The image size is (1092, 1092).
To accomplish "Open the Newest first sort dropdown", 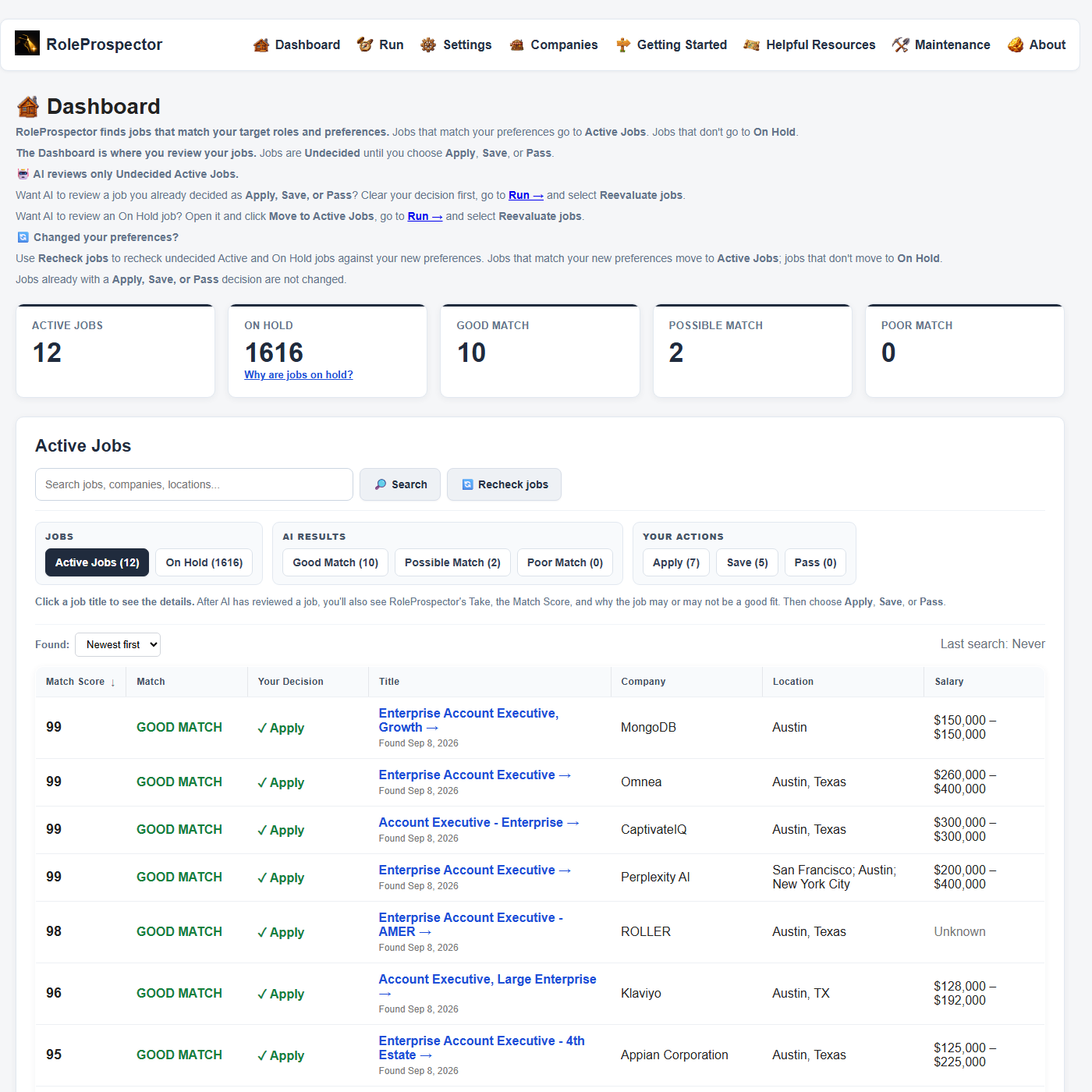I will 118,644.
